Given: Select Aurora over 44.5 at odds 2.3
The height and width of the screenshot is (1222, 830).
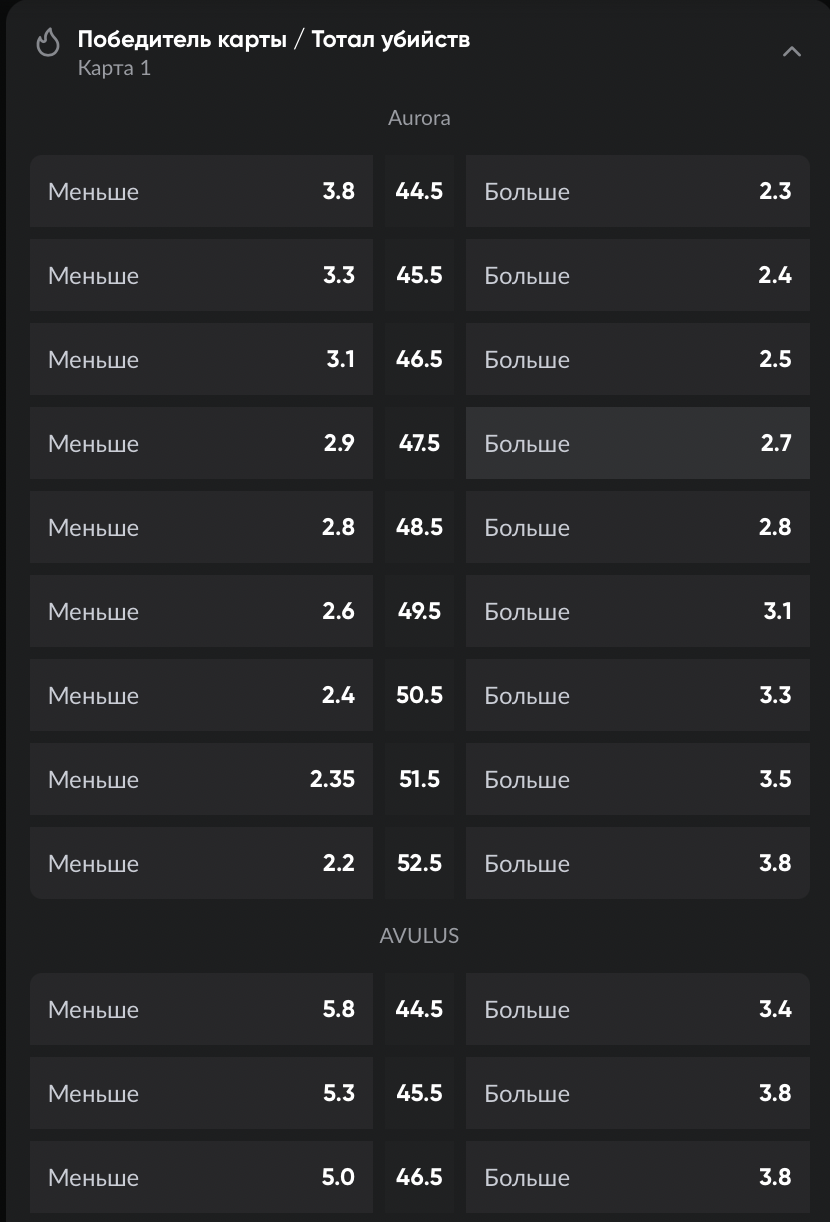Looking at the screenshot, I should click(637, 191).
